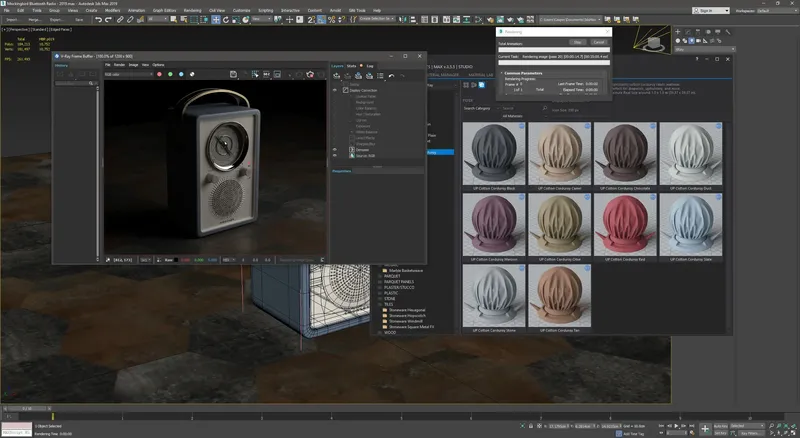This screenshot has width=800, height=438.
Task: Click the Stop button in Rendering dialog
Action: click(x=578, y=42)
